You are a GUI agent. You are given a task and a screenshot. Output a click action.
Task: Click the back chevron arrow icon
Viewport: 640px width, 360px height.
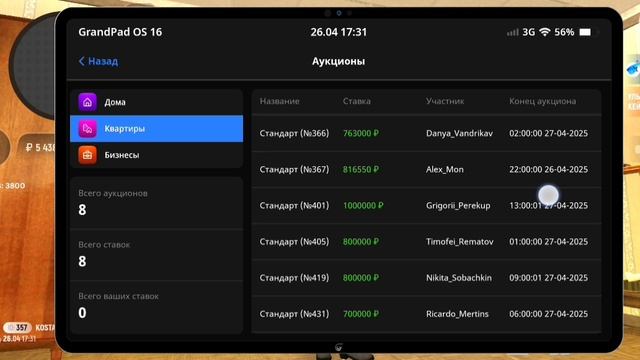click(x=81, y=61)
